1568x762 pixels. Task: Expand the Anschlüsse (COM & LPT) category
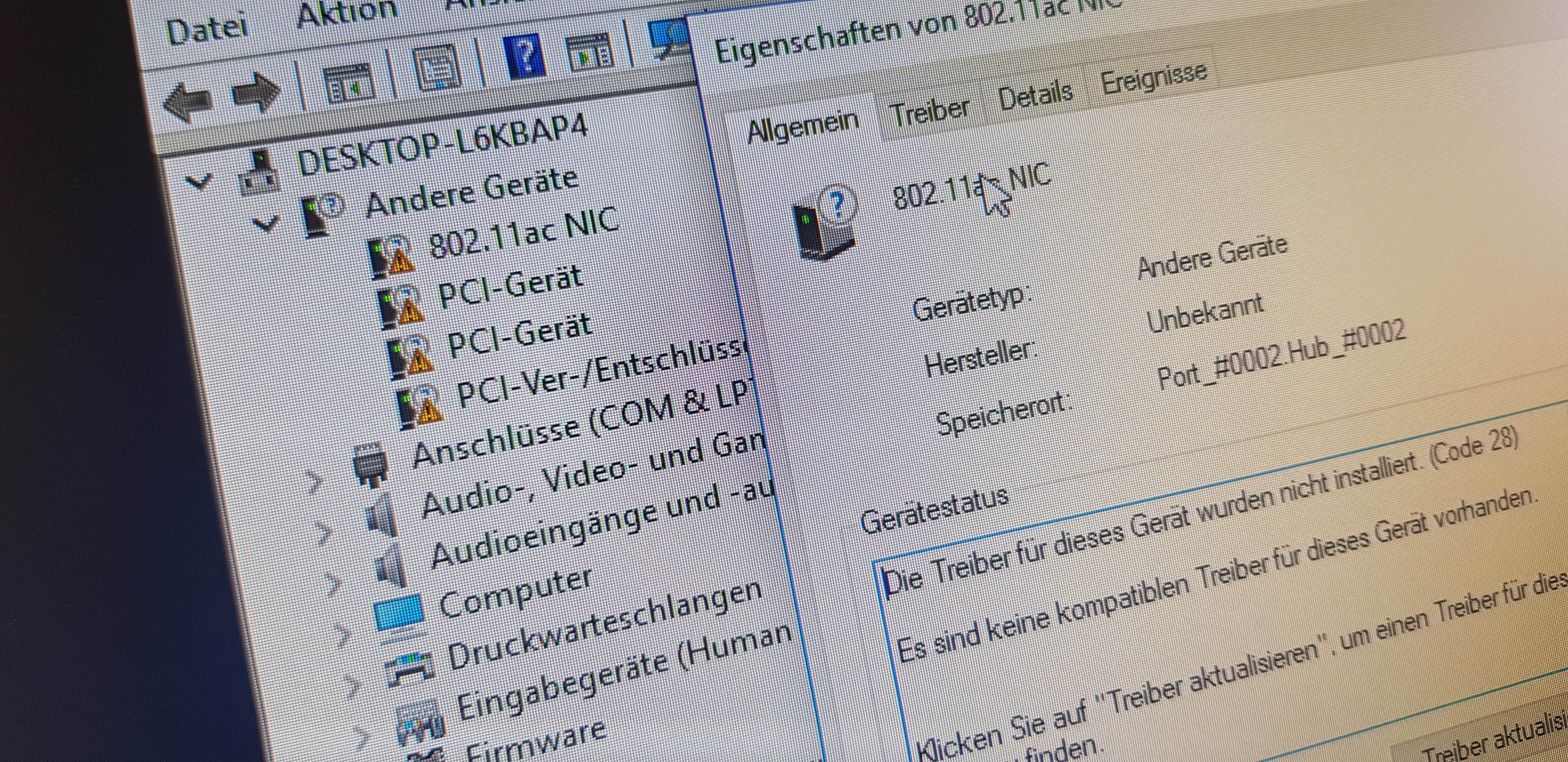coord(315,483)
